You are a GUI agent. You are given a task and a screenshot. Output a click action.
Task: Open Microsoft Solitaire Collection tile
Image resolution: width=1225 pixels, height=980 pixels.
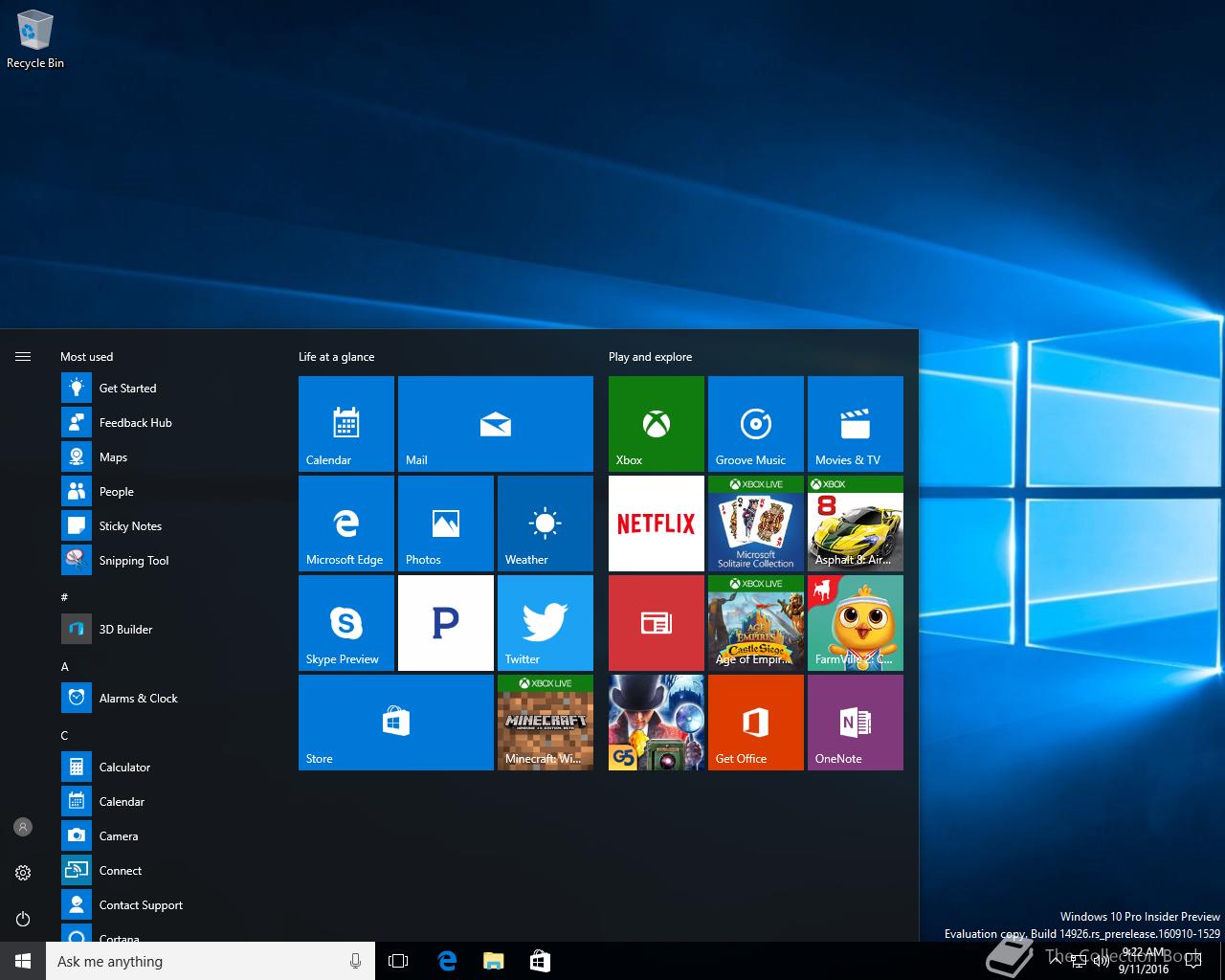click(x=756, y=523)
